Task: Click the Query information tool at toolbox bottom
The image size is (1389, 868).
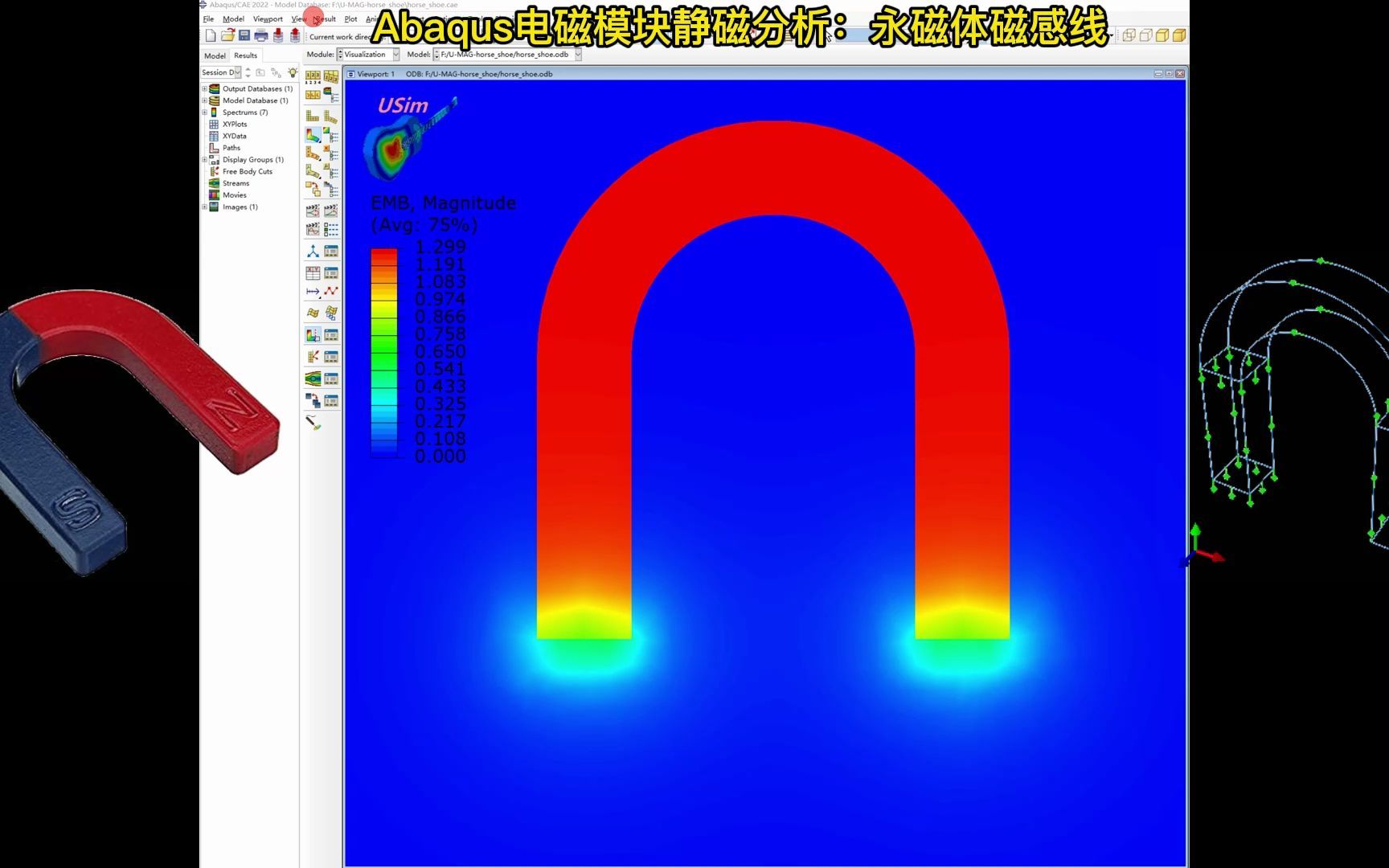Action: [313, 422]
